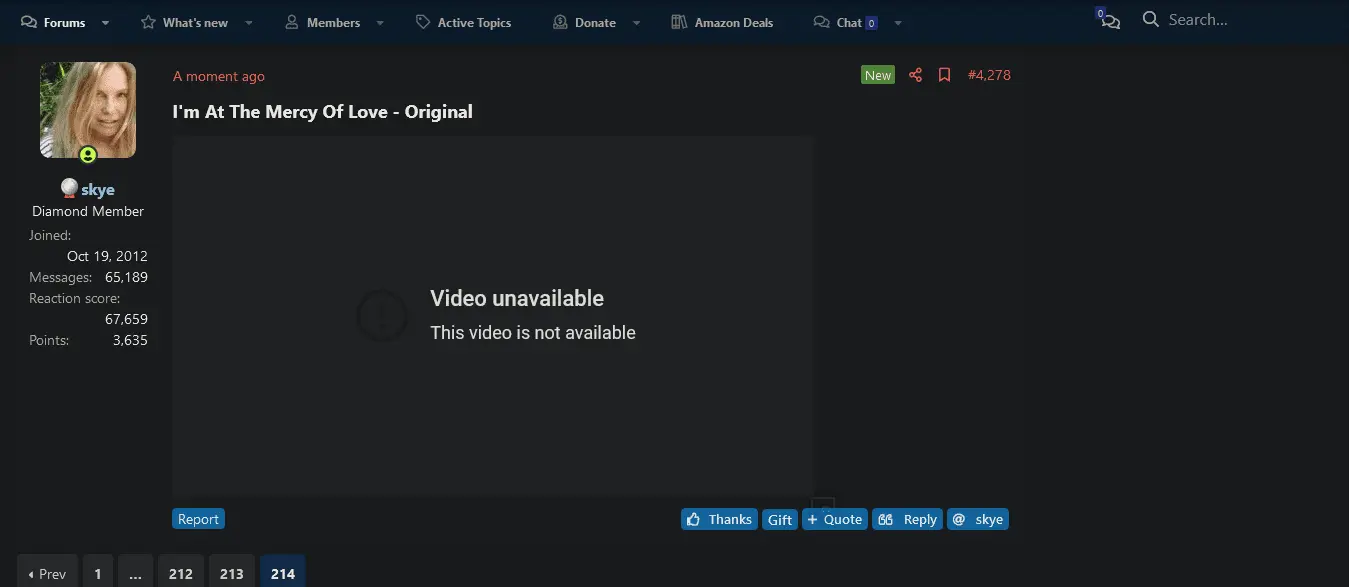The height and width of the screenshot is (587, 1349).
Task: Expand the What's new dropdown arrow
Action: click(x=249, y=23)
